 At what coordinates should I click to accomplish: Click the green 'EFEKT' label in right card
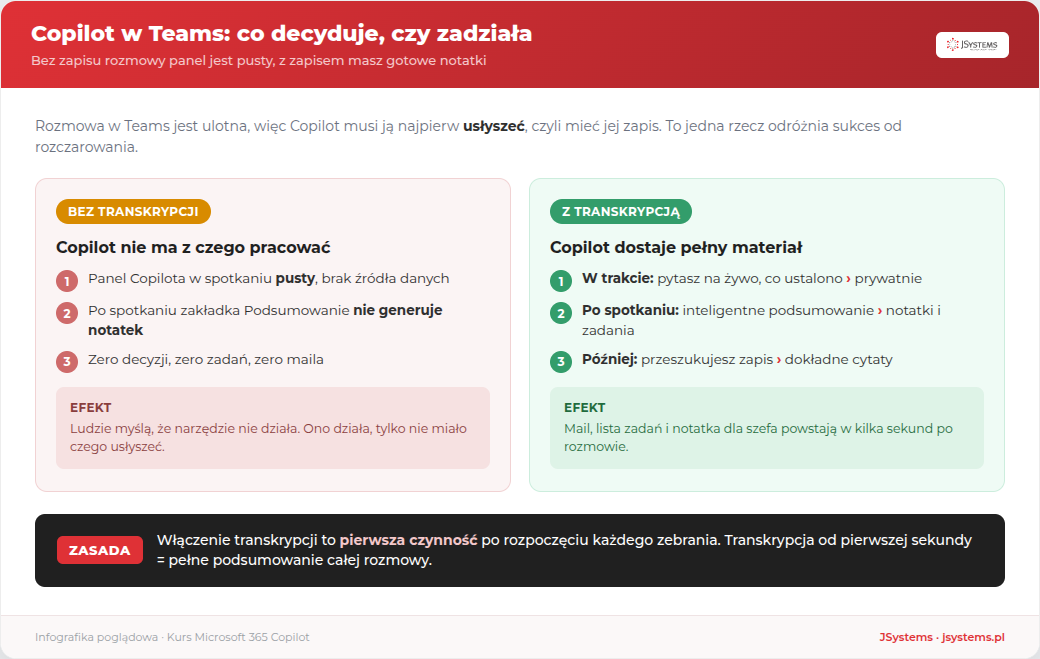tap(584, 408)
